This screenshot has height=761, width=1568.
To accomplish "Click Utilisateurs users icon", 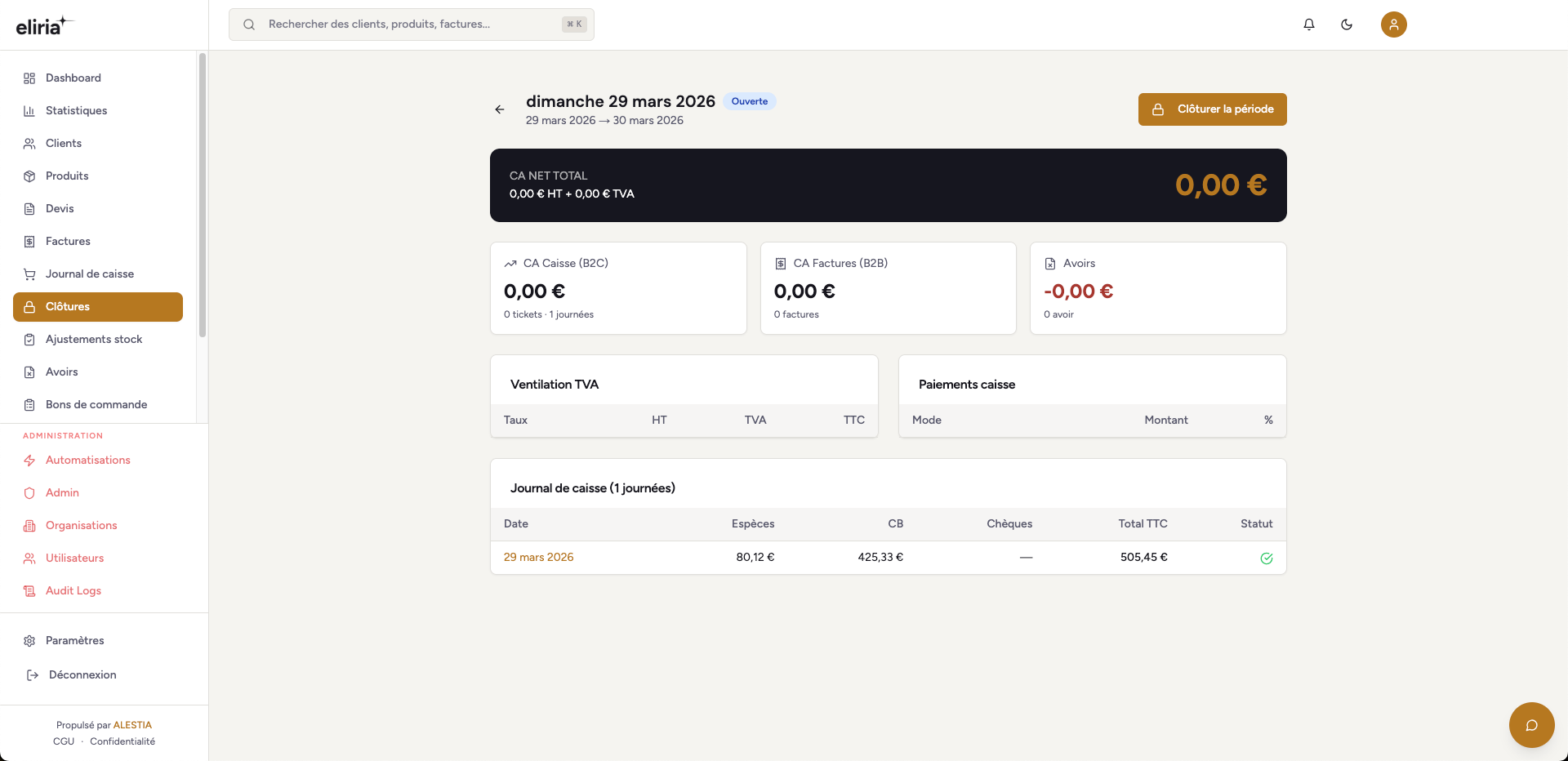I will coord(29,559).
